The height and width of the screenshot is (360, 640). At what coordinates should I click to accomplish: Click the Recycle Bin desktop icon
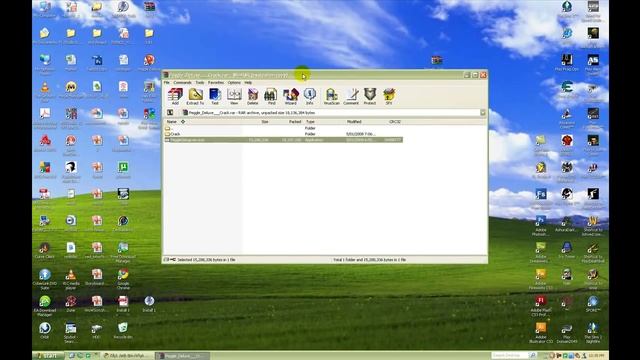pos(123,331)
